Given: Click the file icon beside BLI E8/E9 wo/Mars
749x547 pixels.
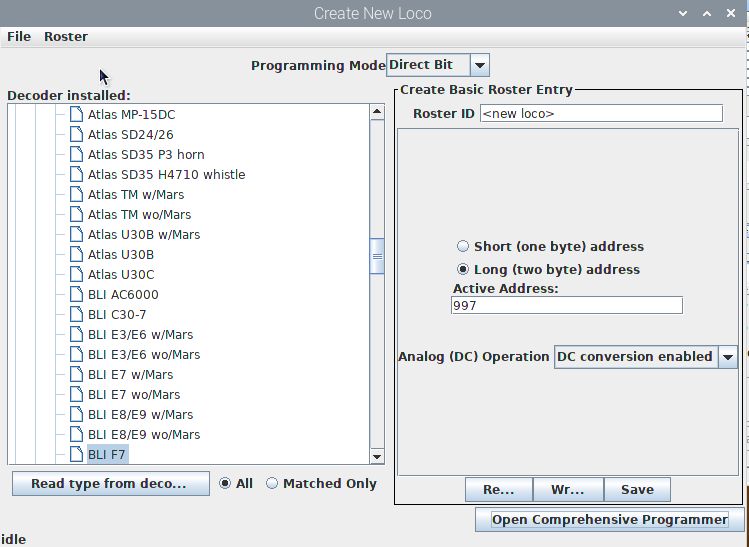Looking at the screenshot, I should coord(76,435).
